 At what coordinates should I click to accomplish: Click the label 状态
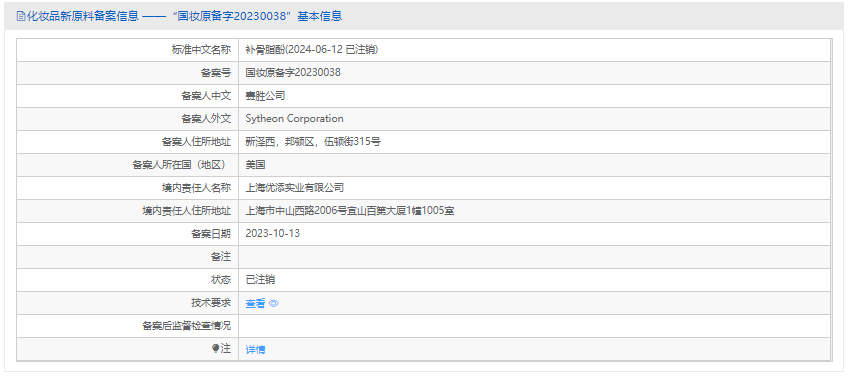pos(220,279)
